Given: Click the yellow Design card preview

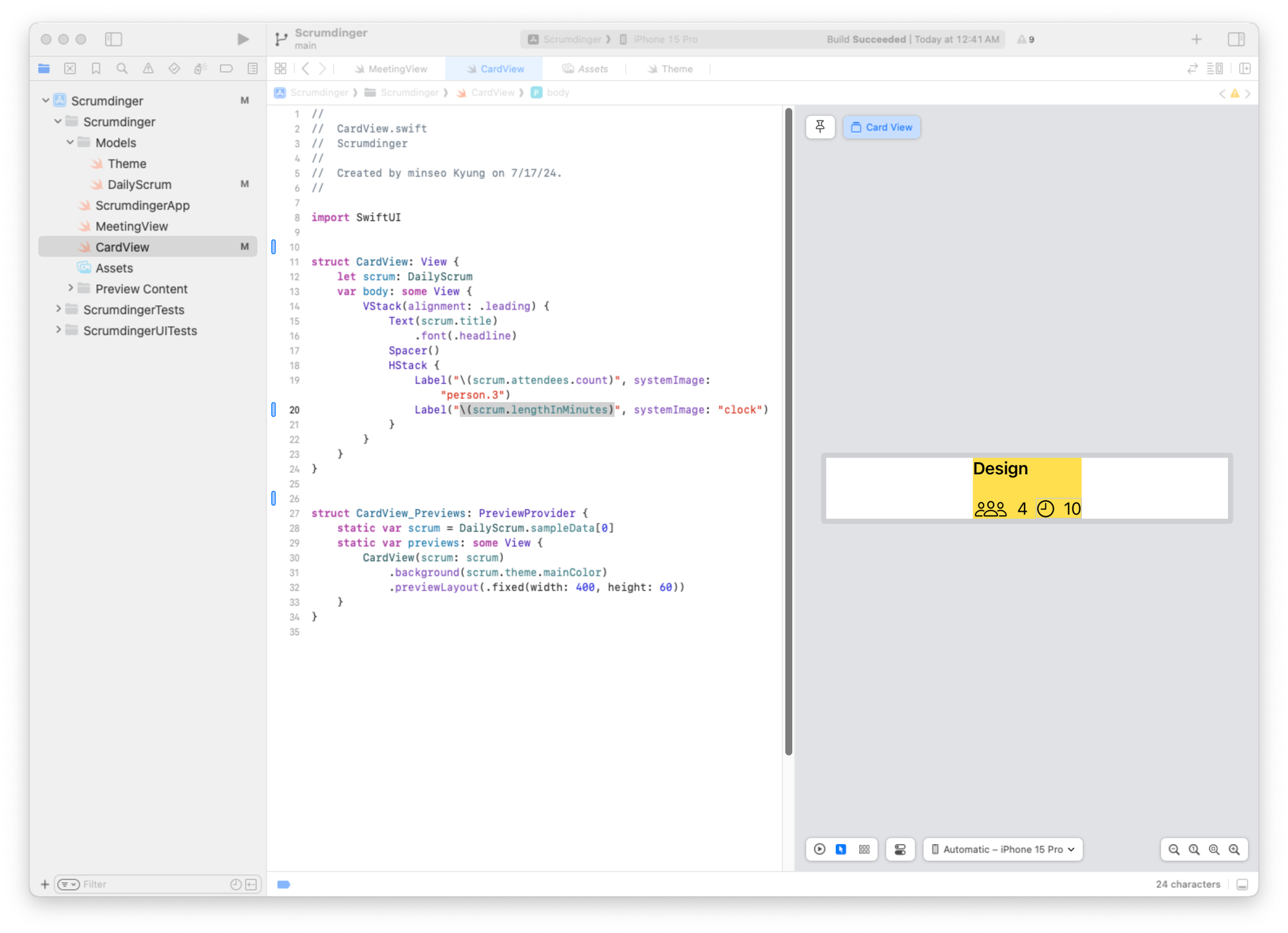Looking at the screenshot, I should [x=1026, y=488].
